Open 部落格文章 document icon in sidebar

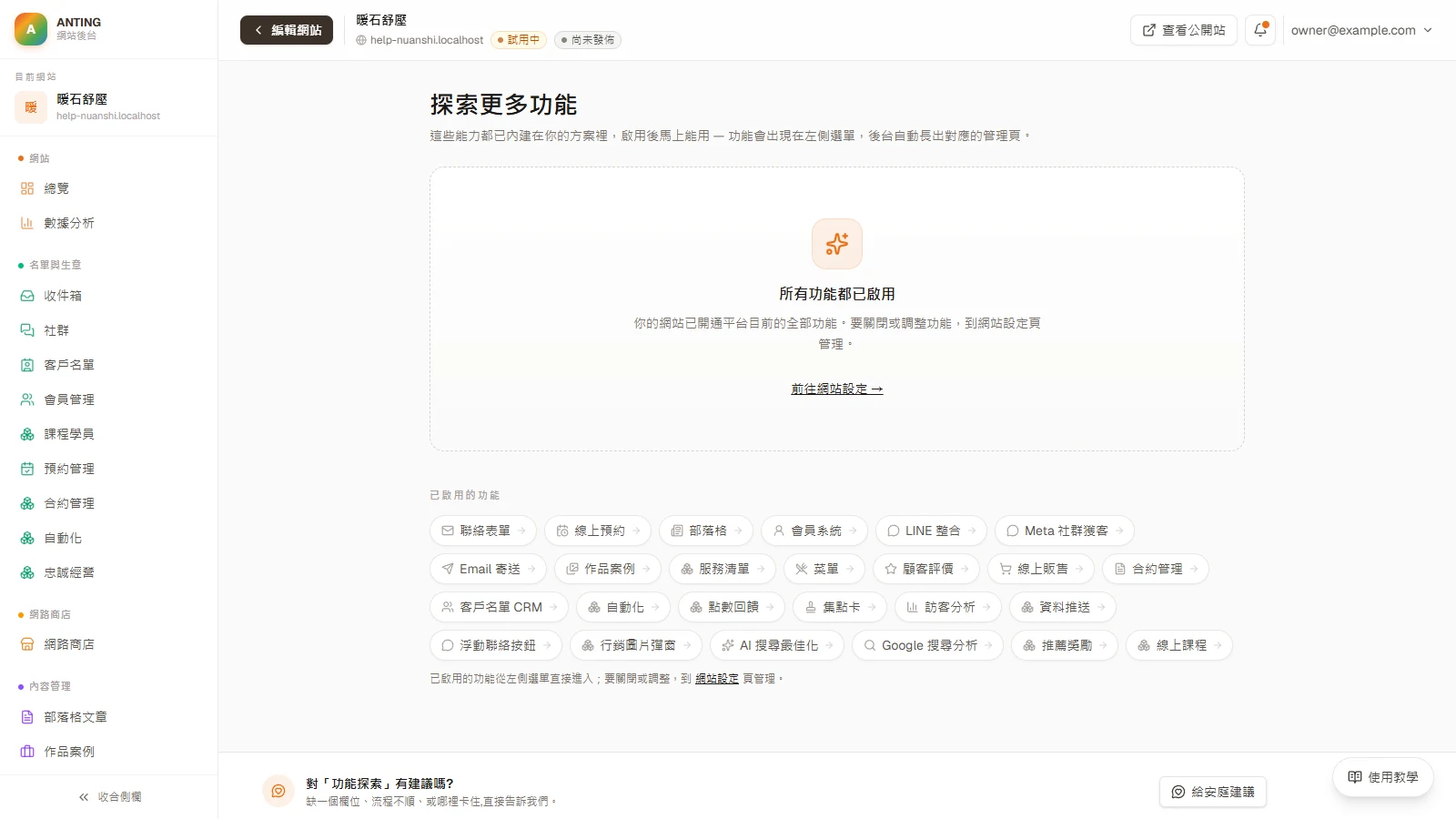click(27, 717)
